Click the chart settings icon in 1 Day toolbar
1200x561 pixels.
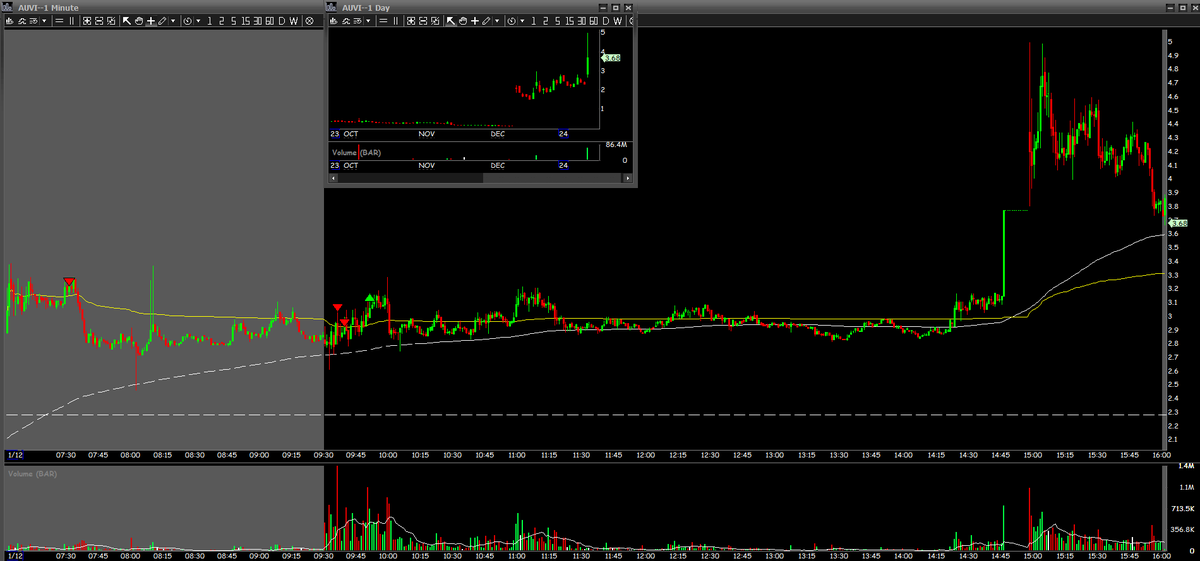357,21
